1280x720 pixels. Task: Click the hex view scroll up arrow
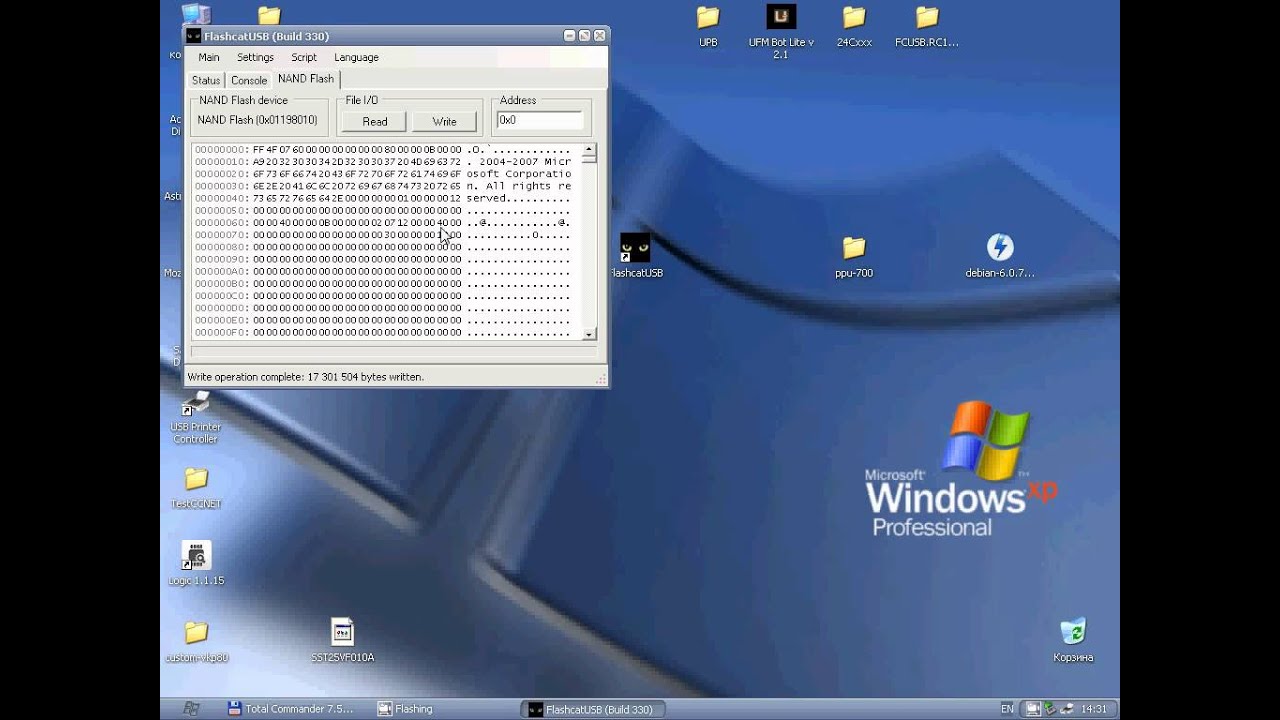point(589,150)
